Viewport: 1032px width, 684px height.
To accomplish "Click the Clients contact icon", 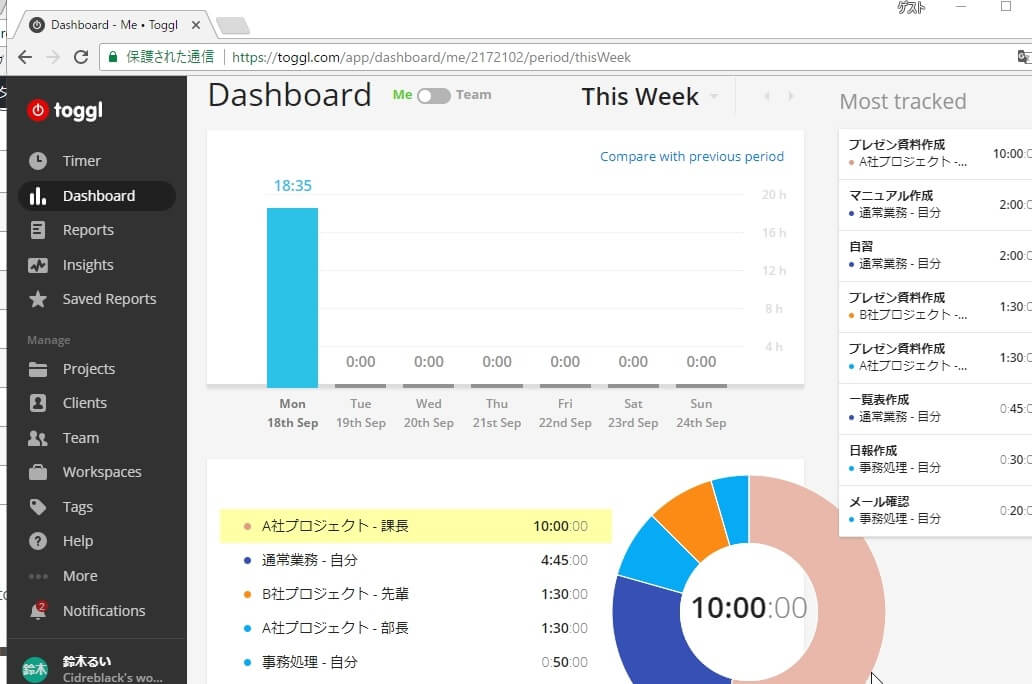I will tap(38, 403).
